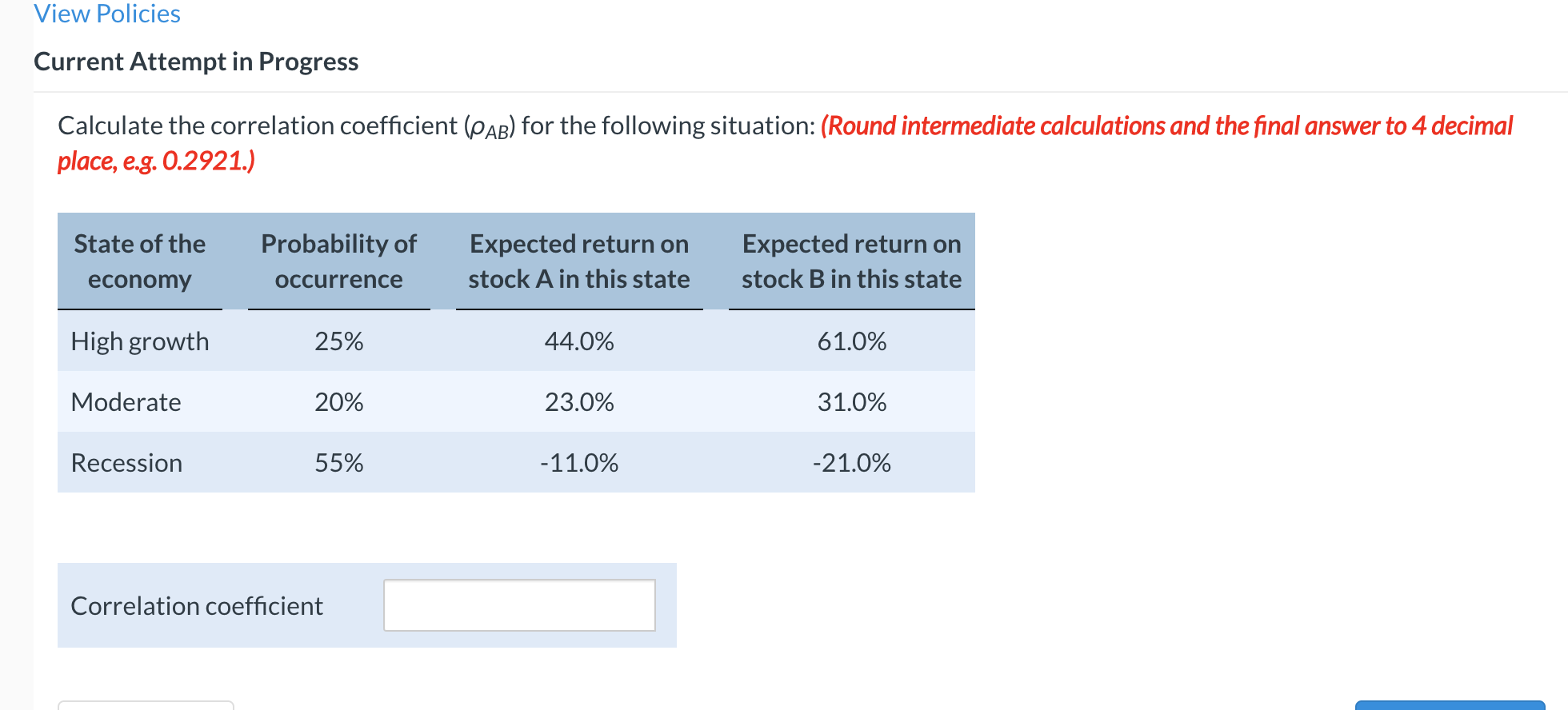The height and width of the screenshot is (710, 1568).
Task: Click the 31.0% Moderate stock B cell
Action: (851, 402)
